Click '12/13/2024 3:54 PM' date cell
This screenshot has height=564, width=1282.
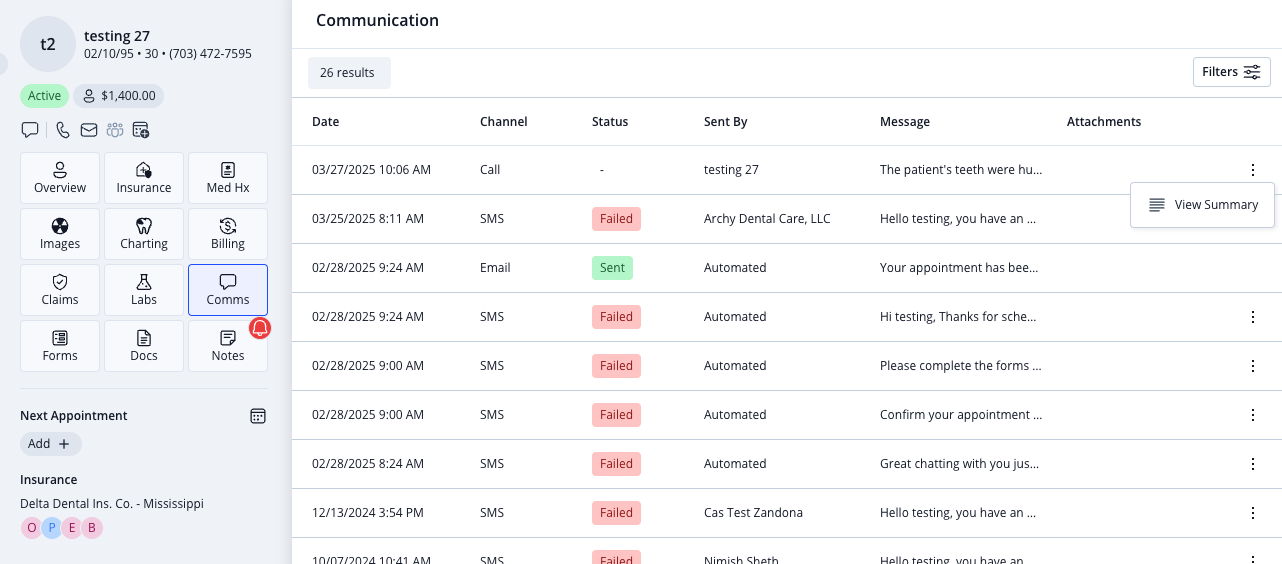[x=368, y=513]
